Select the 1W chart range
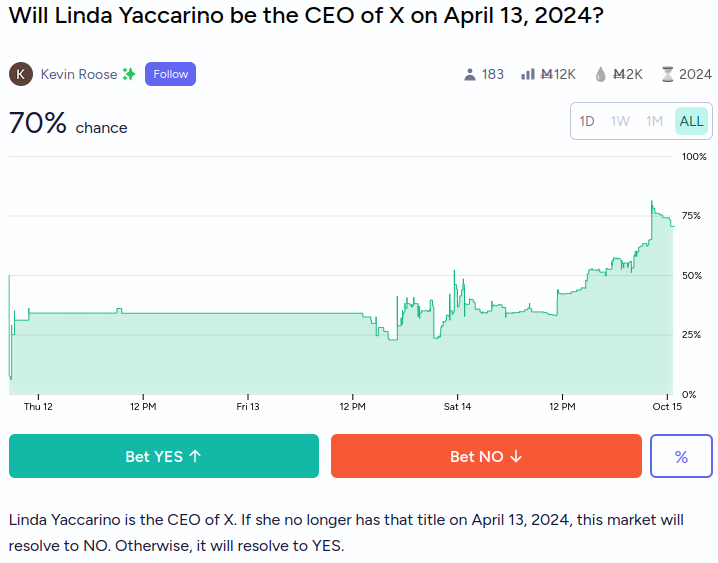 pyautogui.click(x=620, y=121)
